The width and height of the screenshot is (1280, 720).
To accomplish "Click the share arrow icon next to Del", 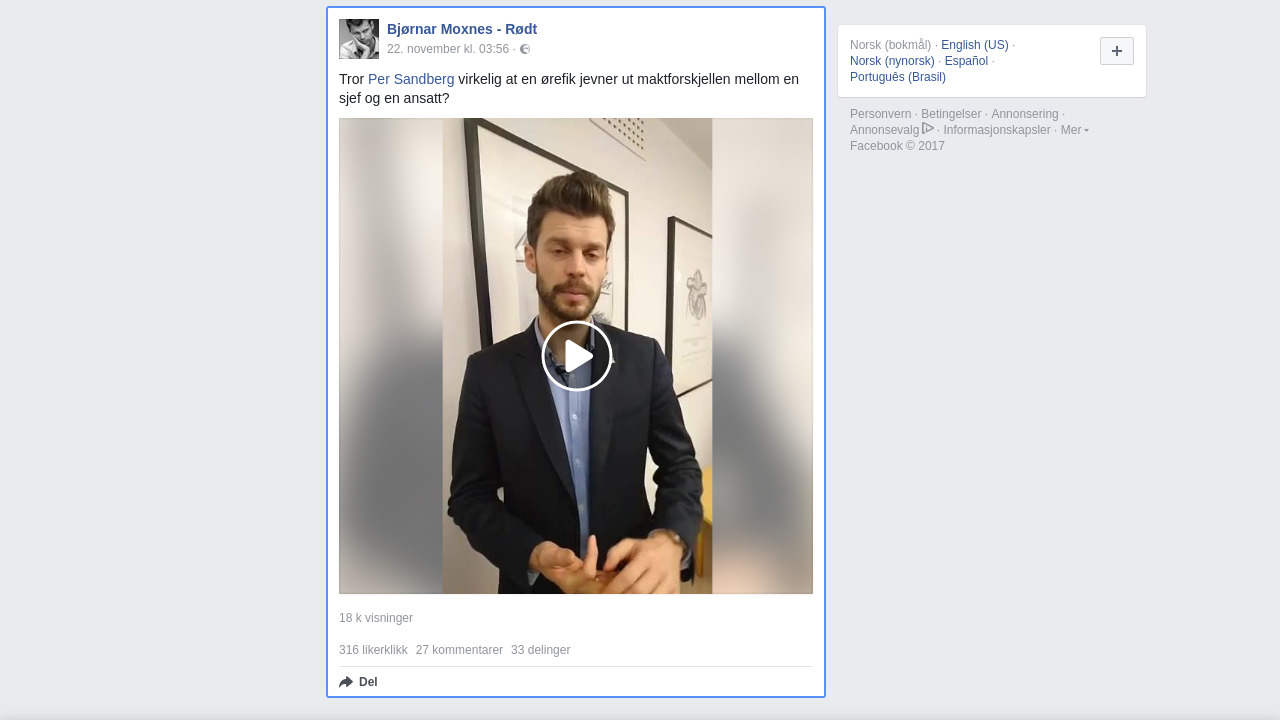I will coord(346,682).
